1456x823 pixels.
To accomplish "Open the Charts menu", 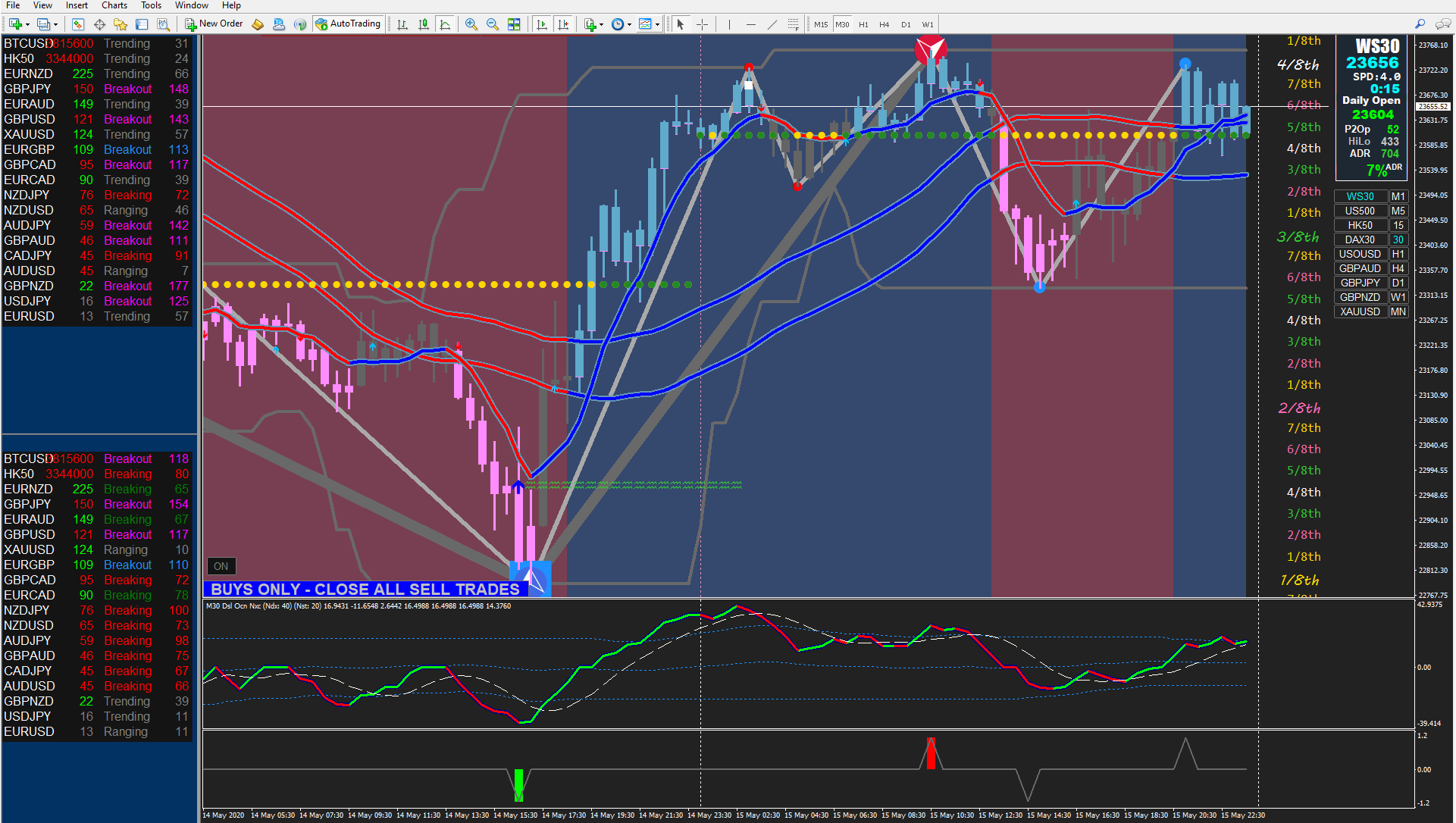I will tap(114, 5).
